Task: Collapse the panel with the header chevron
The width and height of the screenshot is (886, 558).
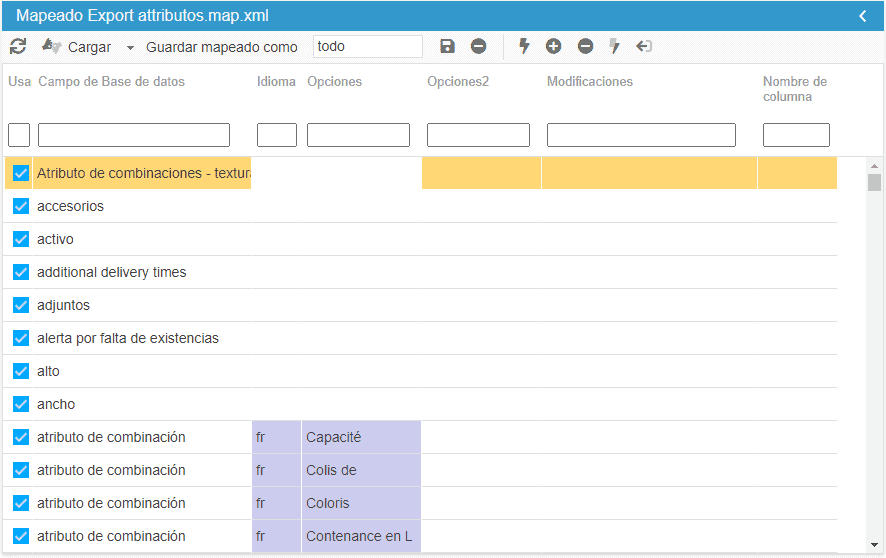Action: 863,16
